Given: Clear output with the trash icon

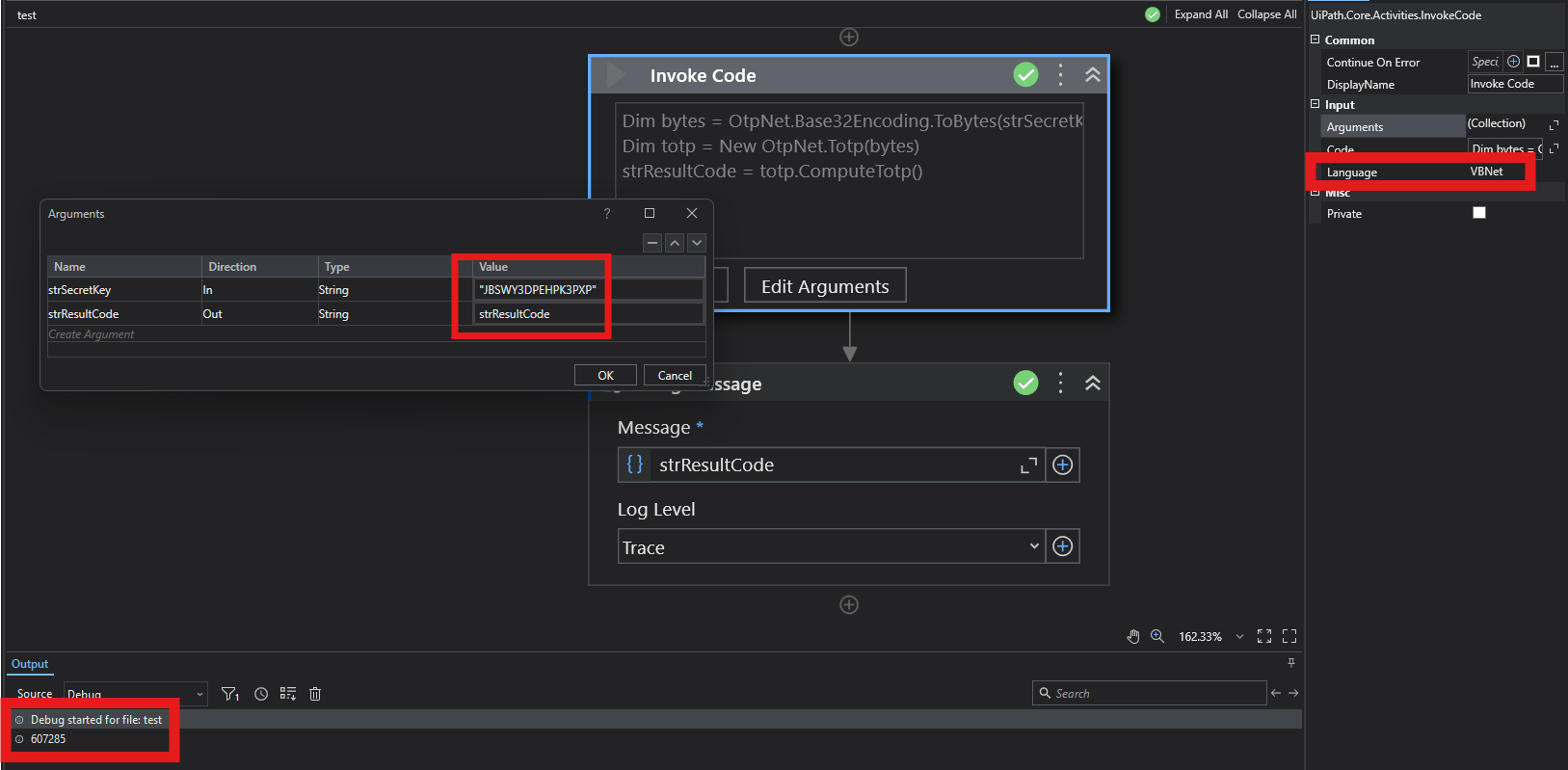Looking at the screenshot, I should (315, 694).
